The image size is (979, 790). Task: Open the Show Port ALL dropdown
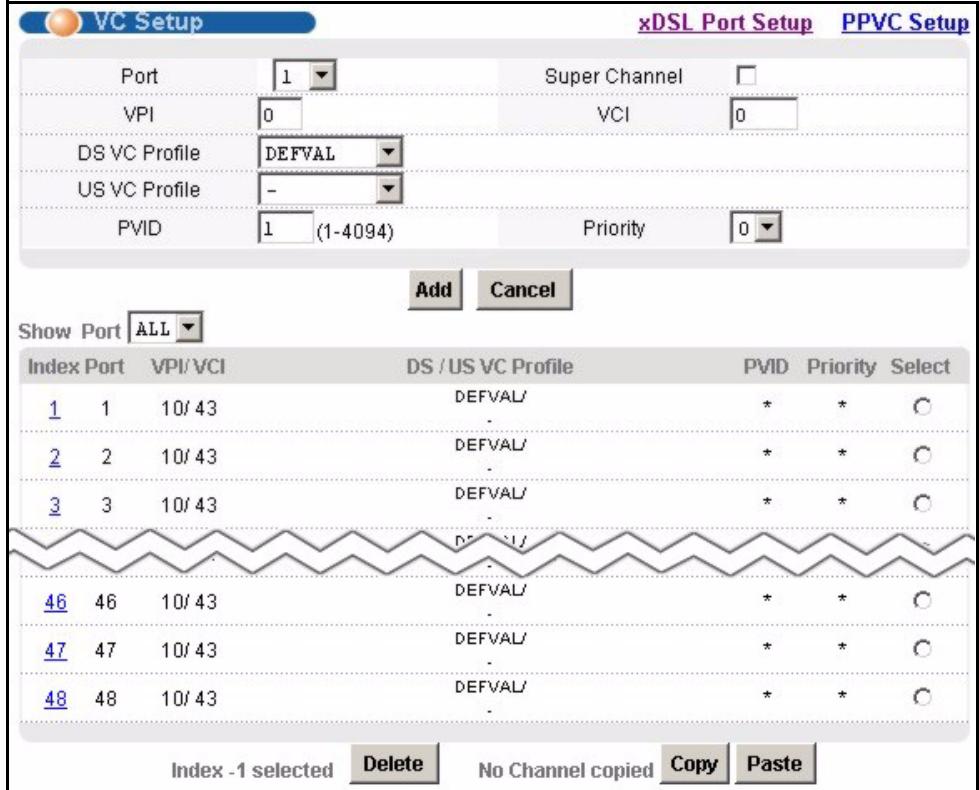[x=165, y=328]
